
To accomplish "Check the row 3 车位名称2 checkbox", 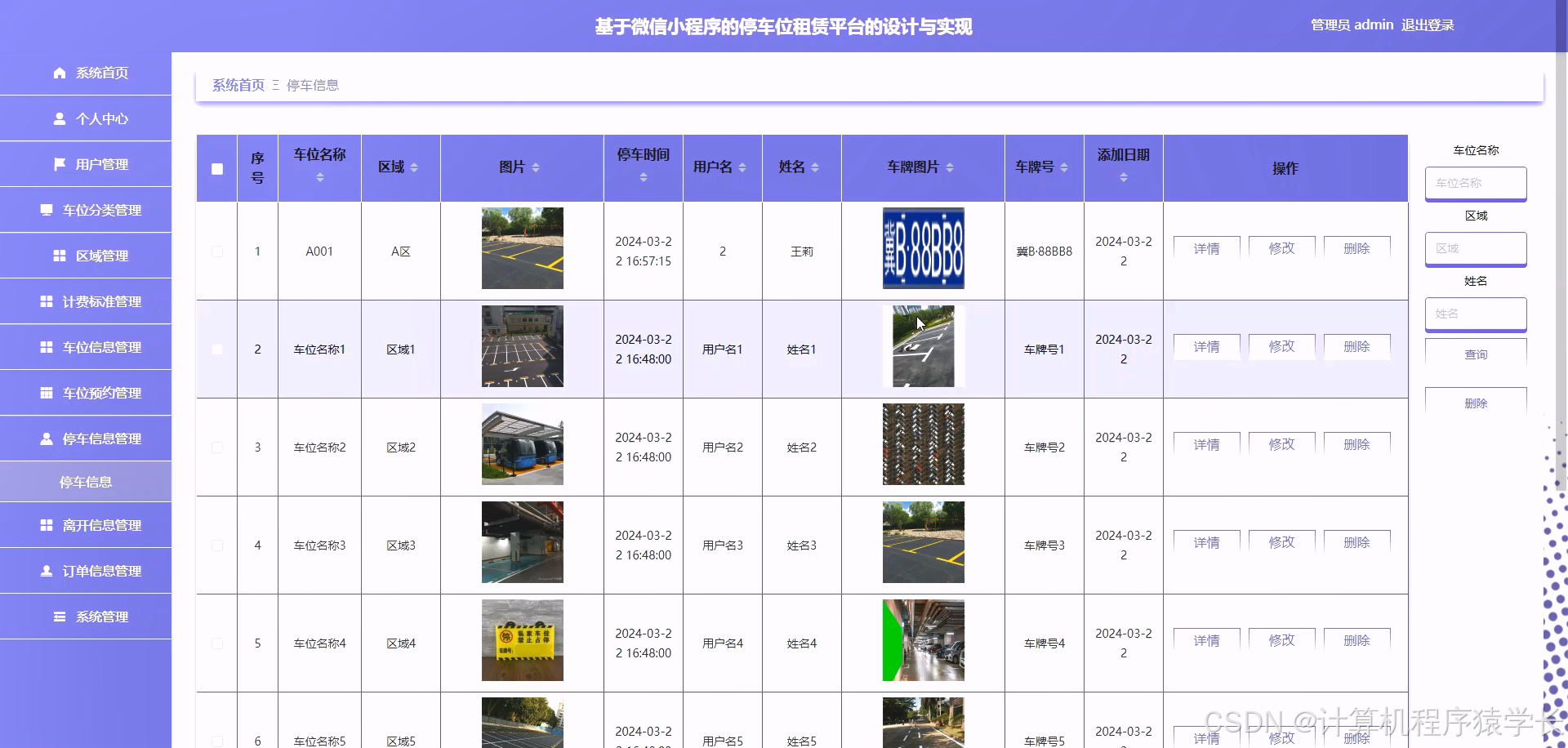I will tap(217, 447).
